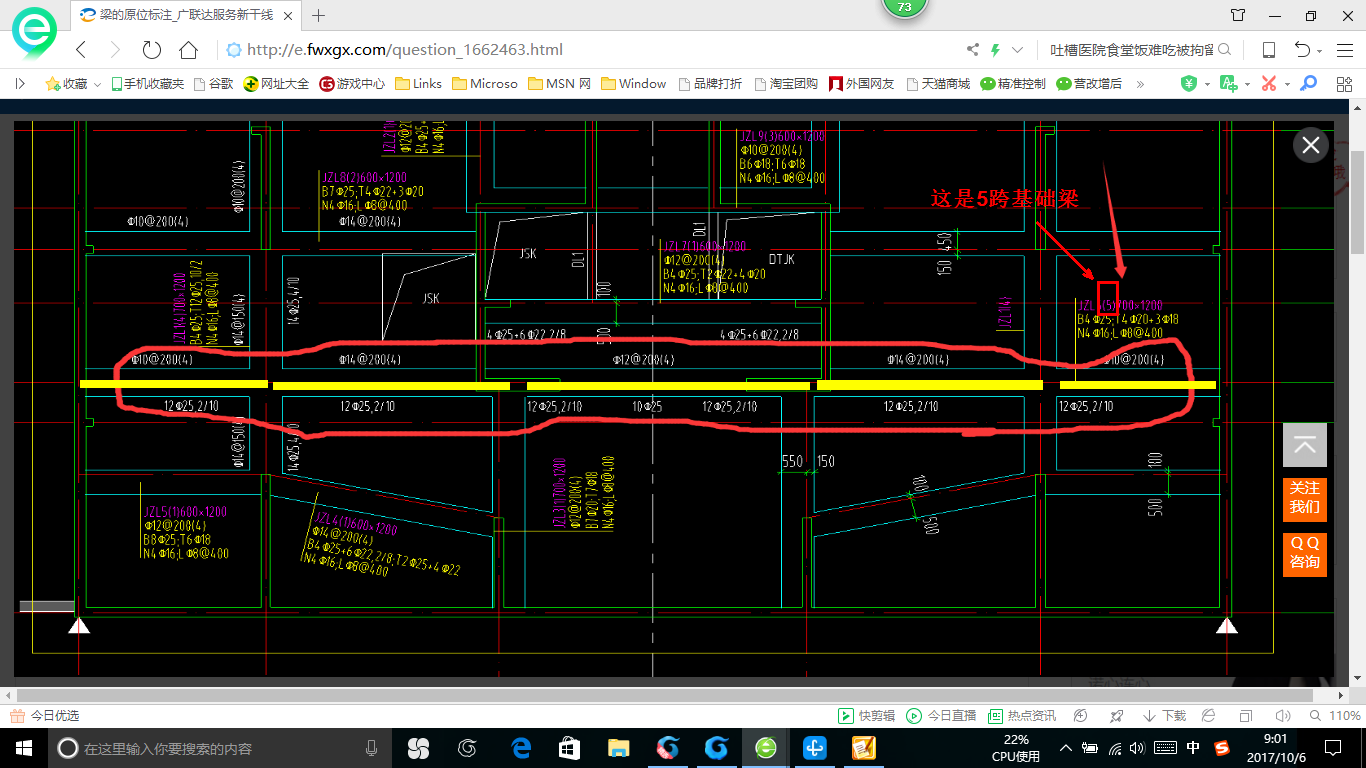Toggle the bookmarks sidebar panel
Screen dimensions: 1366x768
tap(20, 84)
